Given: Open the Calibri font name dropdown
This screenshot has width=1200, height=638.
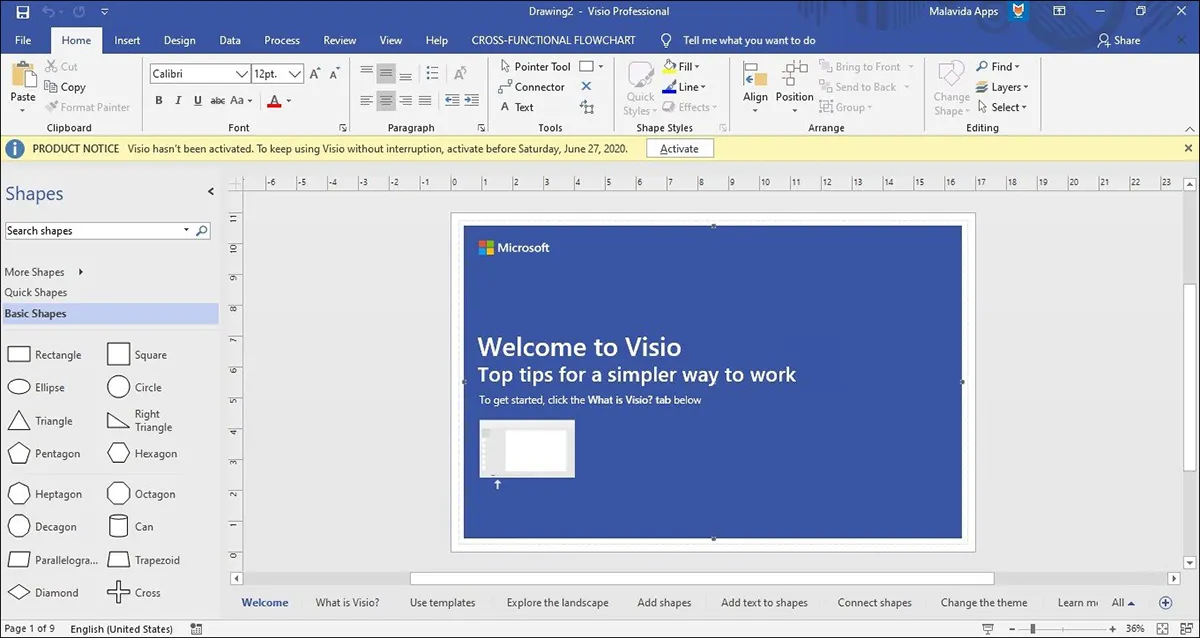Looking at the screenshot, I should pos(241,74).
